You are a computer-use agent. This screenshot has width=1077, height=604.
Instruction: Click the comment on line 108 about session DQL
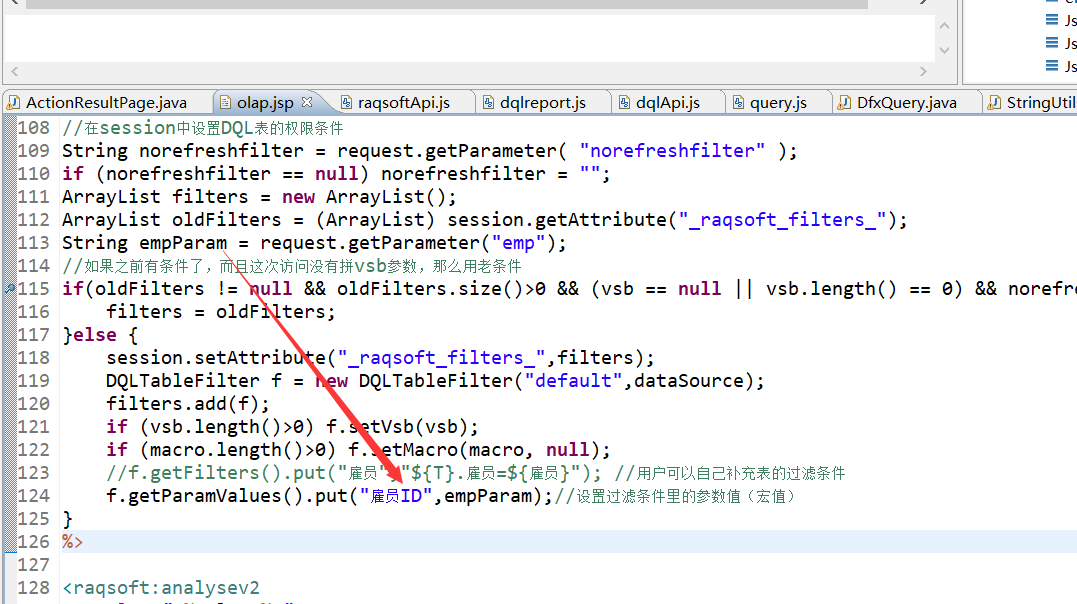203,128
